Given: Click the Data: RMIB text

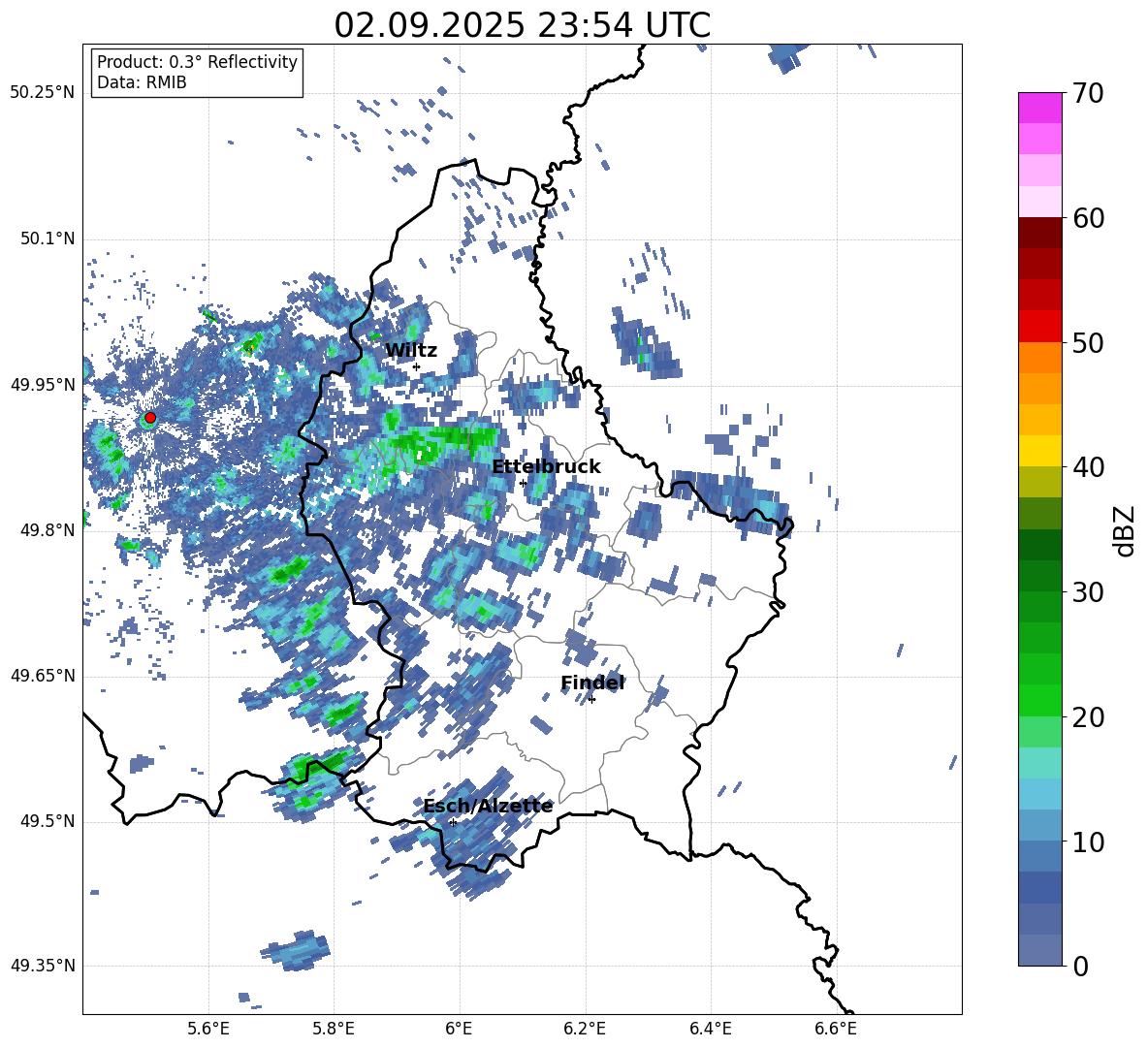Looking at the screenshot, I should click(x=142, y=82).
